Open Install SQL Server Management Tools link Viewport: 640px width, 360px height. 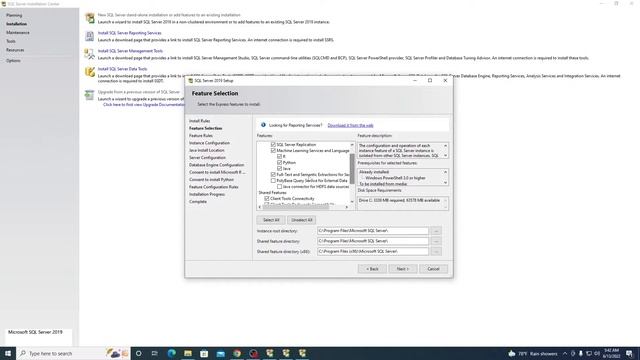click(x=130, y=51)
